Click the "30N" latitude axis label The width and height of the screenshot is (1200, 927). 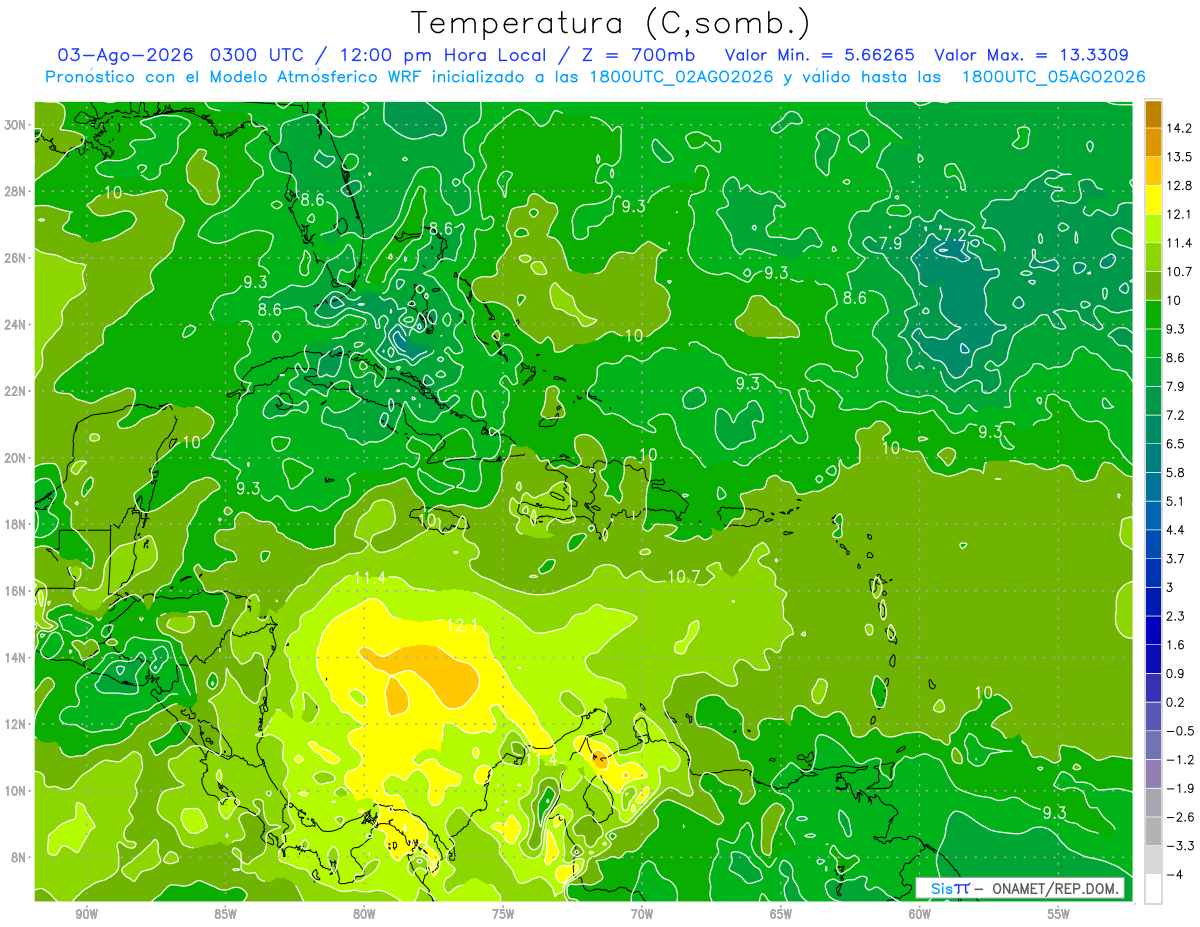point(17,125)
